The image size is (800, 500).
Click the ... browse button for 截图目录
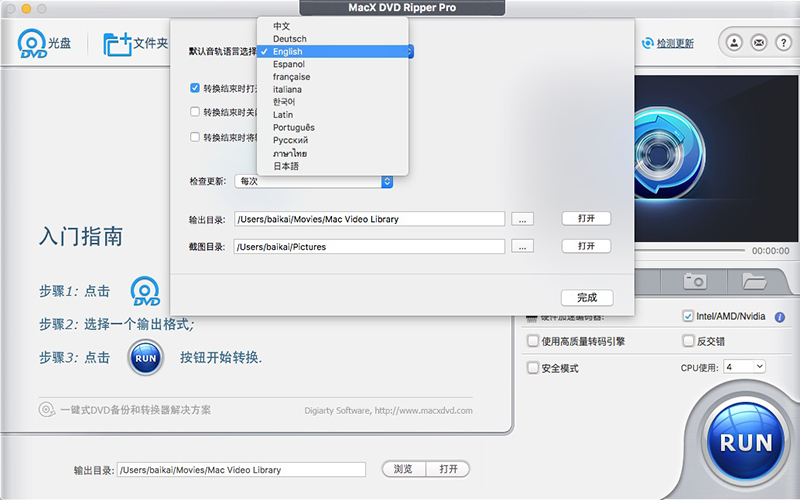tap(522, 246)
